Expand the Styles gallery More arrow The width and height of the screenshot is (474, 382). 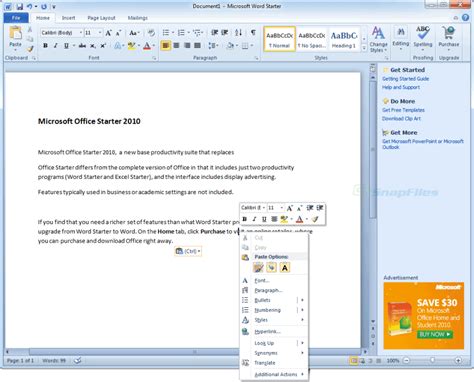click(x=364, y=49)
